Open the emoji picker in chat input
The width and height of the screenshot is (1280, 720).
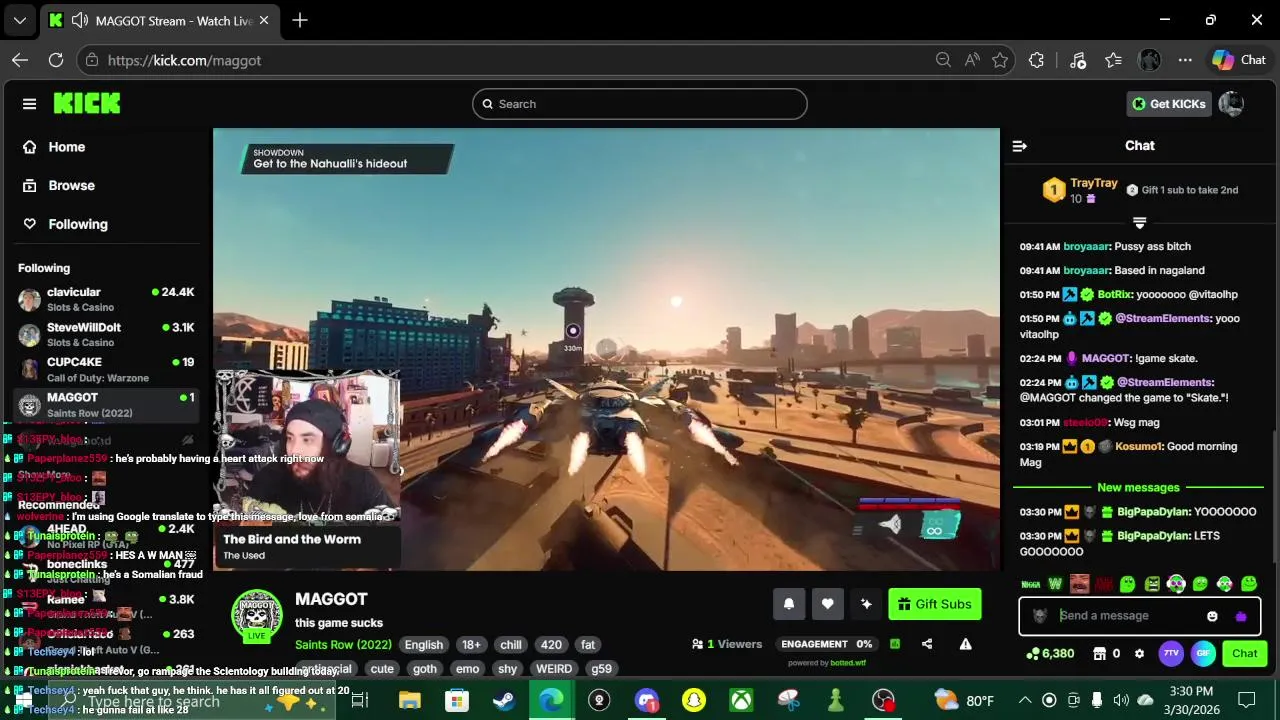click(1212, 616)
